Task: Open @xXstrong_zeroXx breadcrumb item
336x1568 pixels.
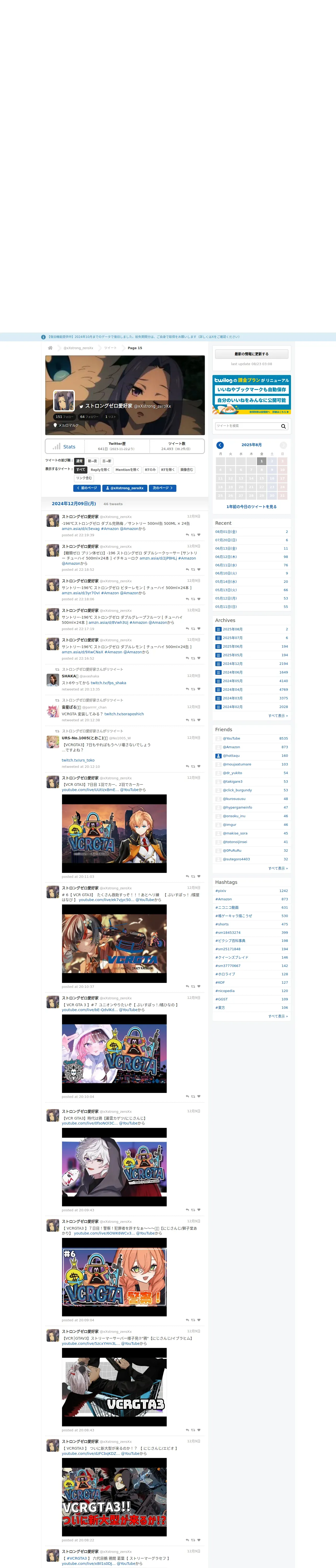Action: click(79, 348)
